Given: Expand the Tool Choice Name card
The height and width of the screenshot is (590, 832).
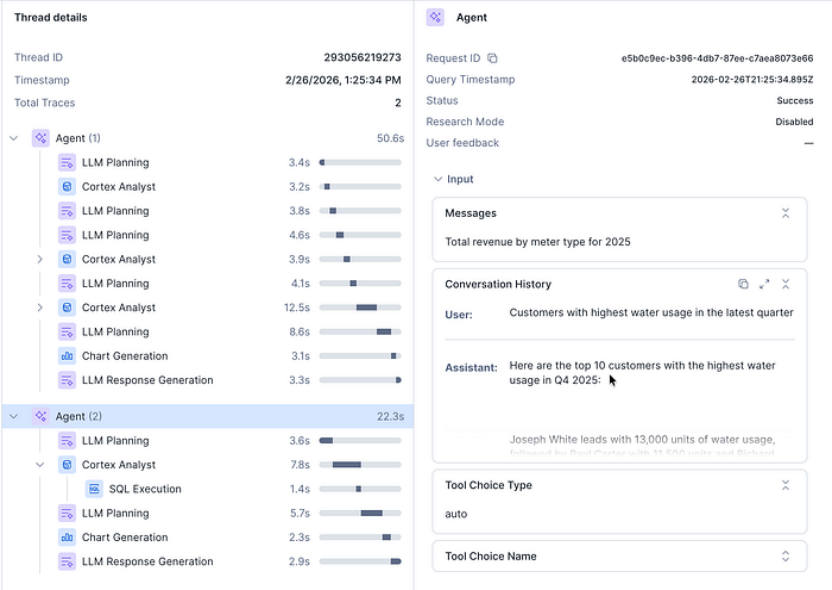Looking at the screenshot, I should click(x=786, y=556).
